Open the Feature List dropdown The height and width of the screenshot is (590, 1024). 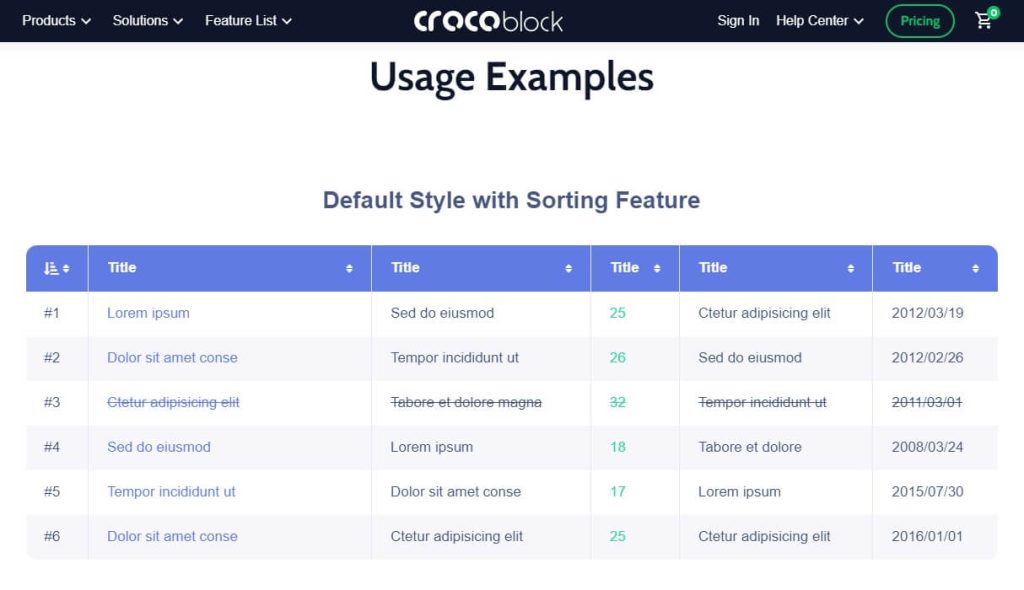(x=248, y=21)
